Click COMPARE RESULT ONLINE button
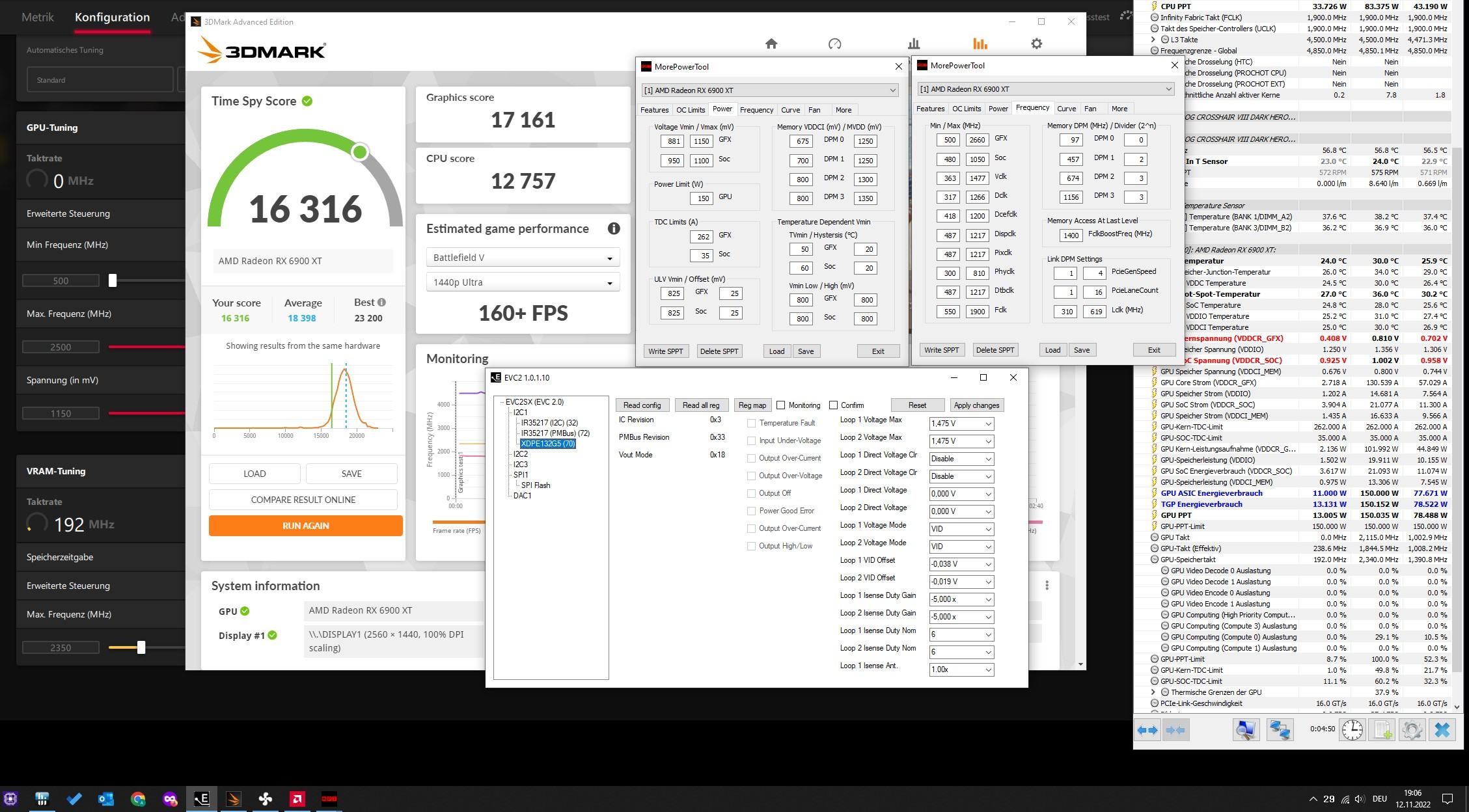 click(303, 500)
